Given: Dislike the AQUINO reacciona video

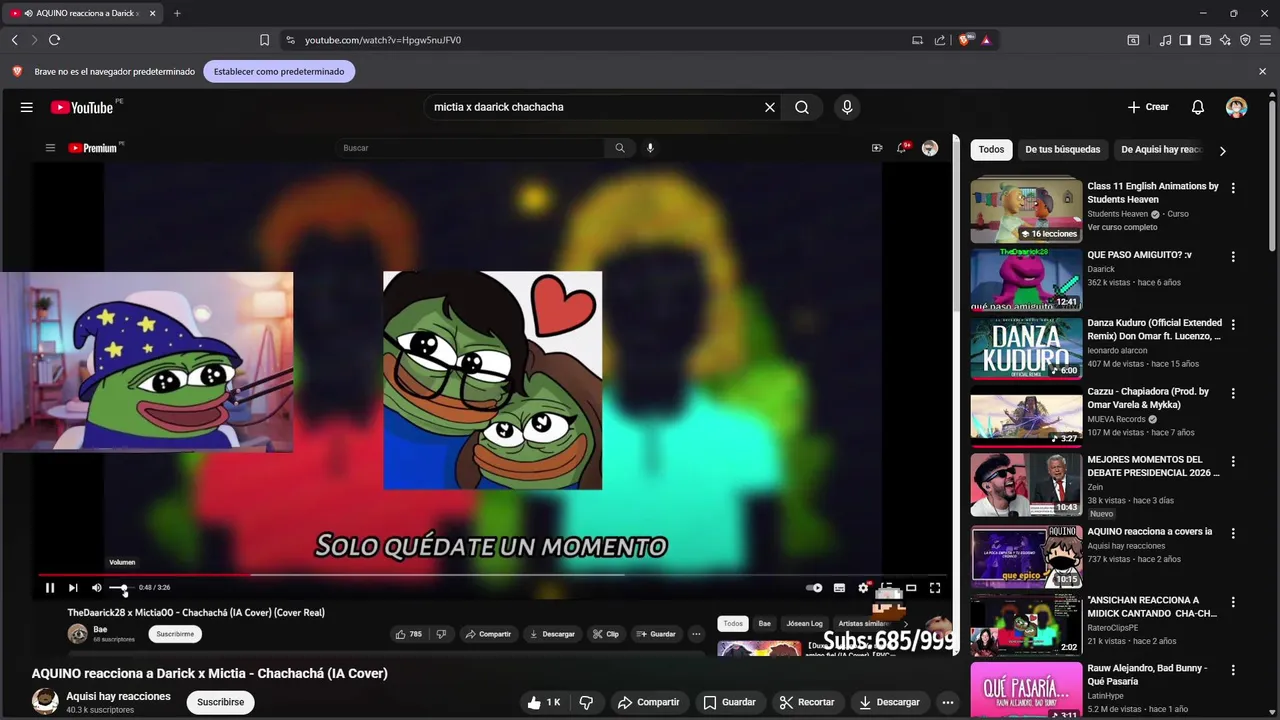Looking at the screenshot, I should pos(587,702).
